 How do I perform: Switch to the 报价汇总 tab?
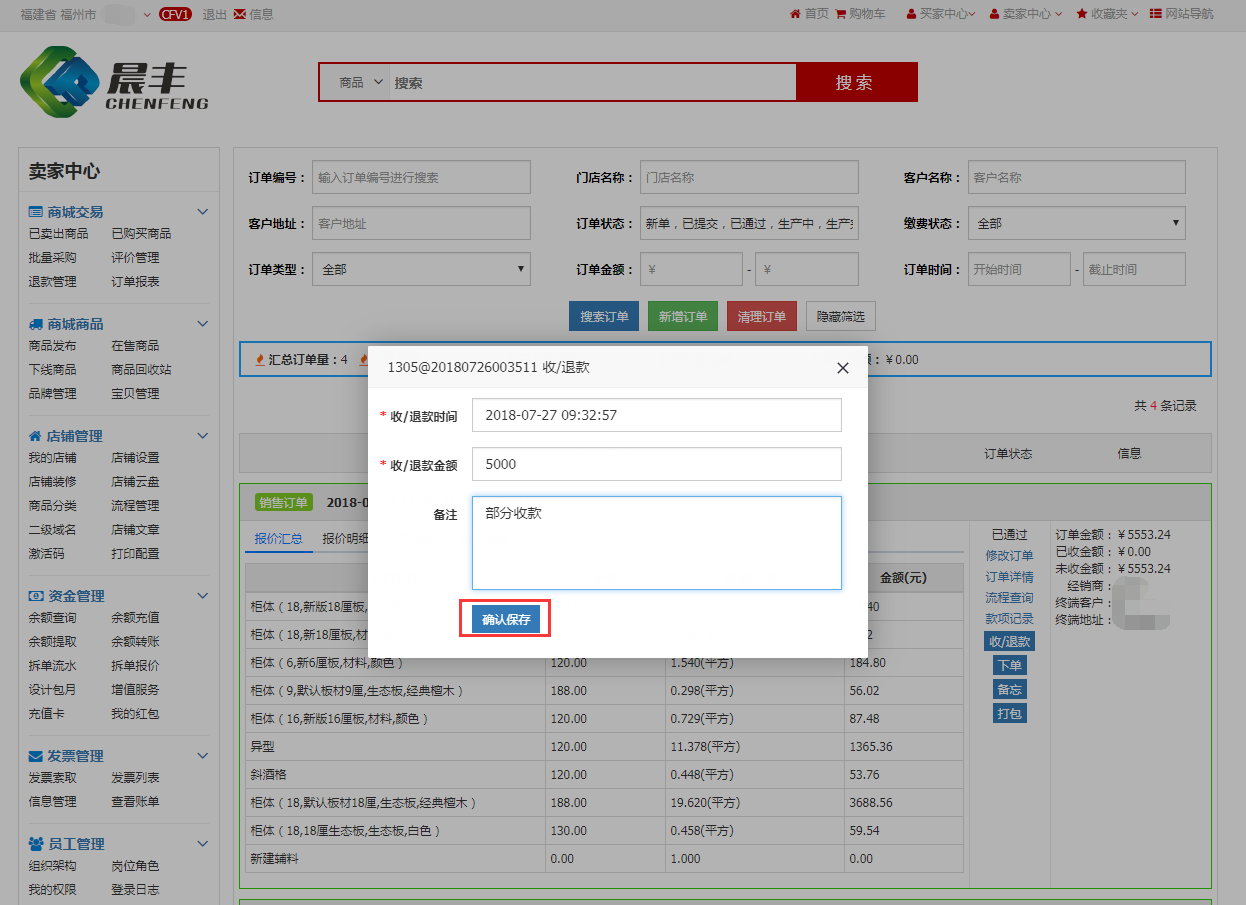[x=278, y=538]
